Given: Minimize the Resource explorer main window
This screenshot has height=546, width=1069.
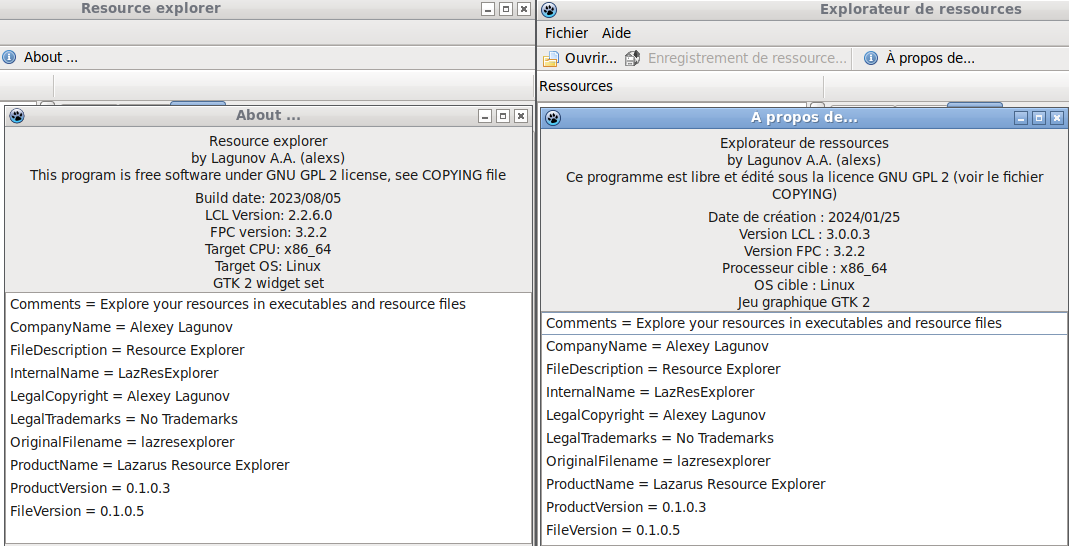Looking at the screenshot, I should click(x=487, y=9).
